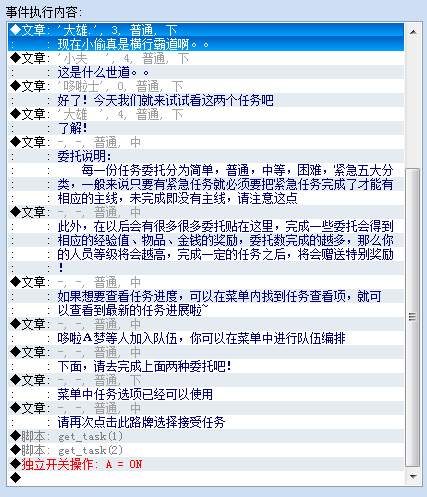
Task: Click the scrollbar up arrow
Action: click(413, 32)
